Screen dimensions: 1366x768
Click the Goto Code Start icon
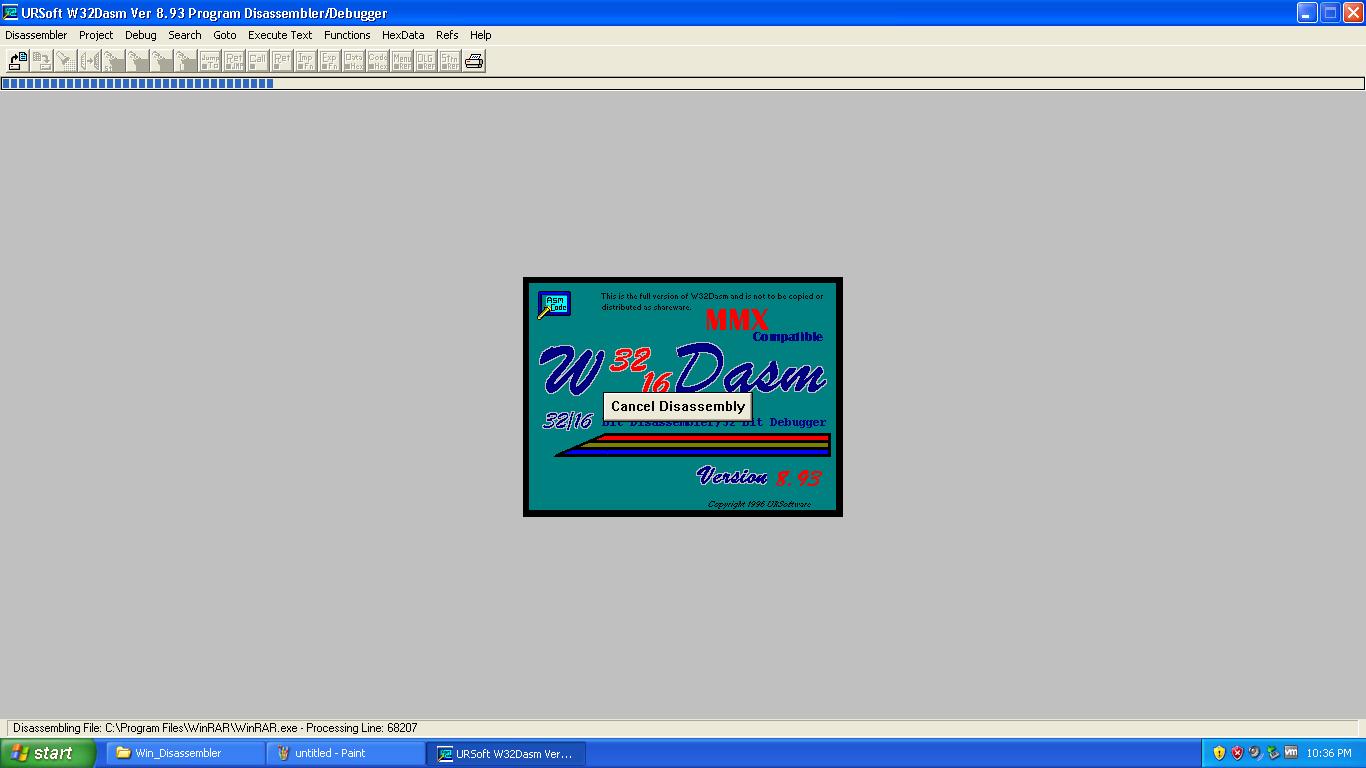coord(113,61)
